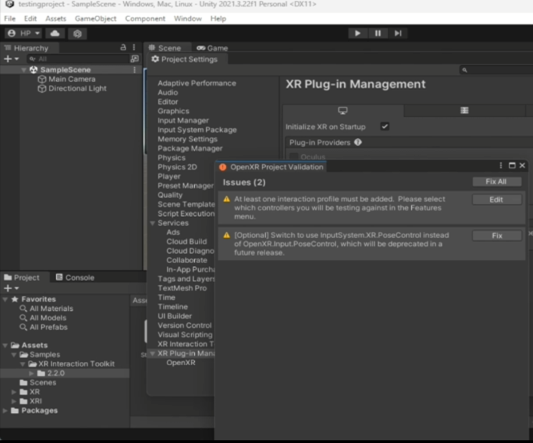Expand the XRI folder arrow
Viewport: 533px width, 443px height.
(x=14, y=401)
